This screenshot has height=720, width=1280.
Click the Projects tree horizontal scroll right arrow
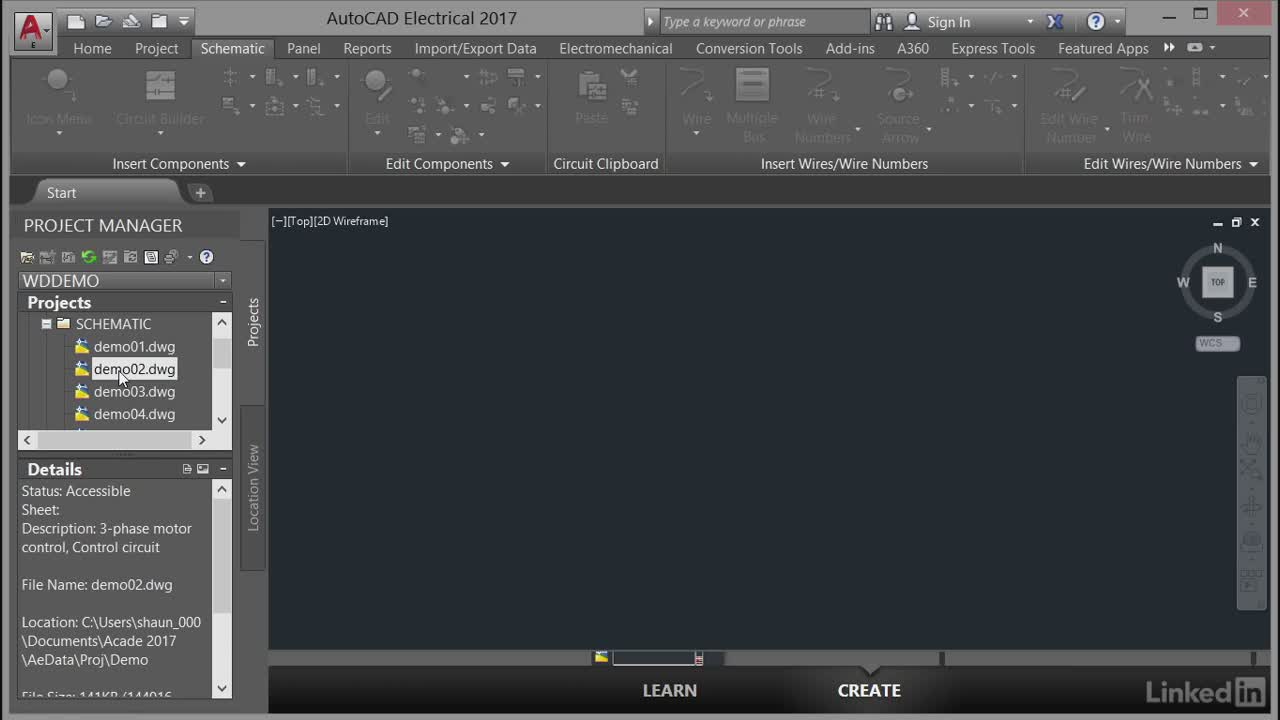click(x=202, y=440)
